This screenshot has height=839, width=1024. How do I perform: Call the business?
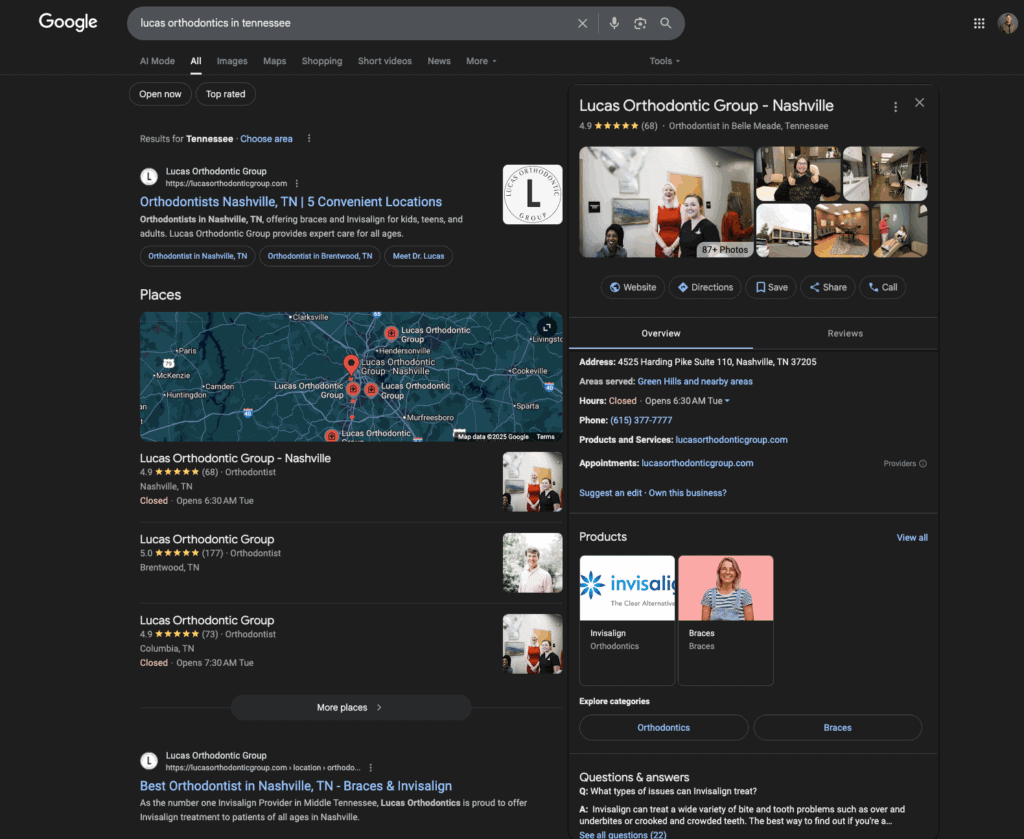point(882,287)
